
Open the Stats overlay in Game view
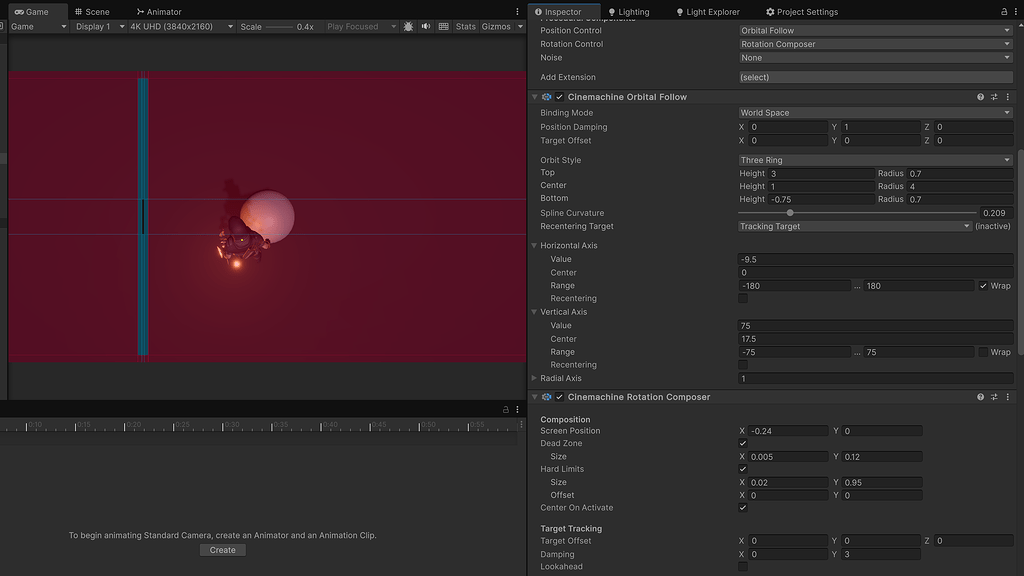(x=465, y=26)
